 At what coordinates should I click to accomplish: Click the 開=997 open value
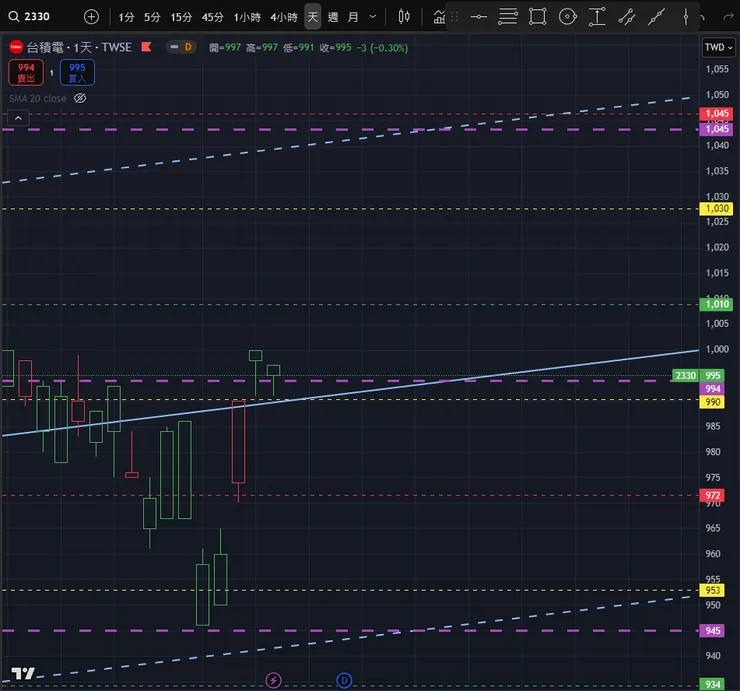click(x=225, y=48)
